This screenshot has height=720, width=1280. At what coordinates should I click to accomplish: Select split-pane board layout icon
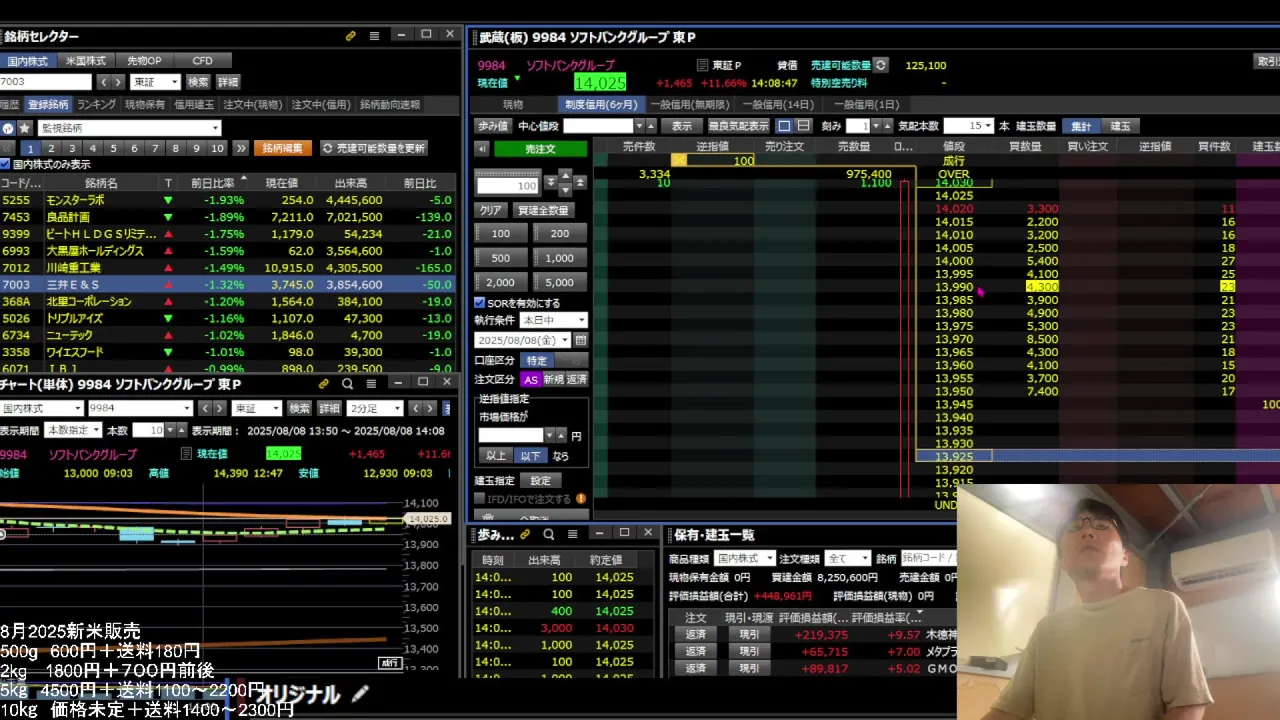pyautogui.click(x=803, y=126)
